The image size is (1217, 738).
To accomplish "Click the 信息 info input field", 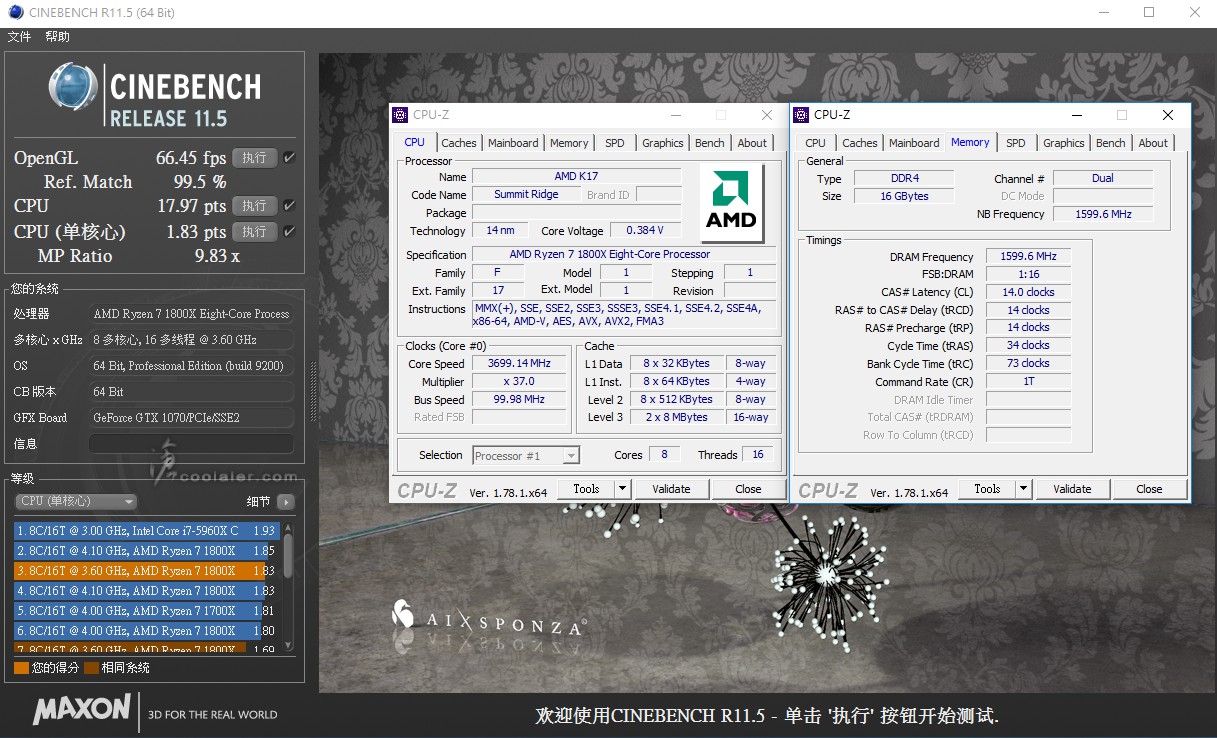I will pyautogui.click(x=191, y=444).
